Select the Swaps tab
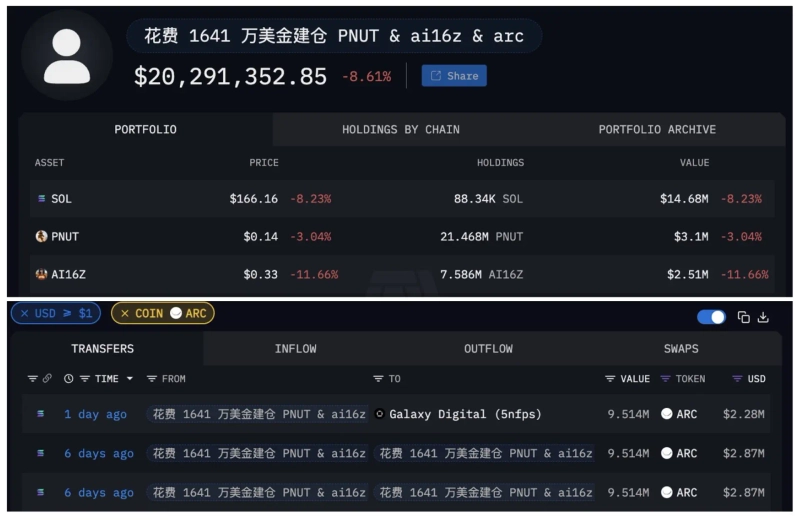 (x=681, y=349)
